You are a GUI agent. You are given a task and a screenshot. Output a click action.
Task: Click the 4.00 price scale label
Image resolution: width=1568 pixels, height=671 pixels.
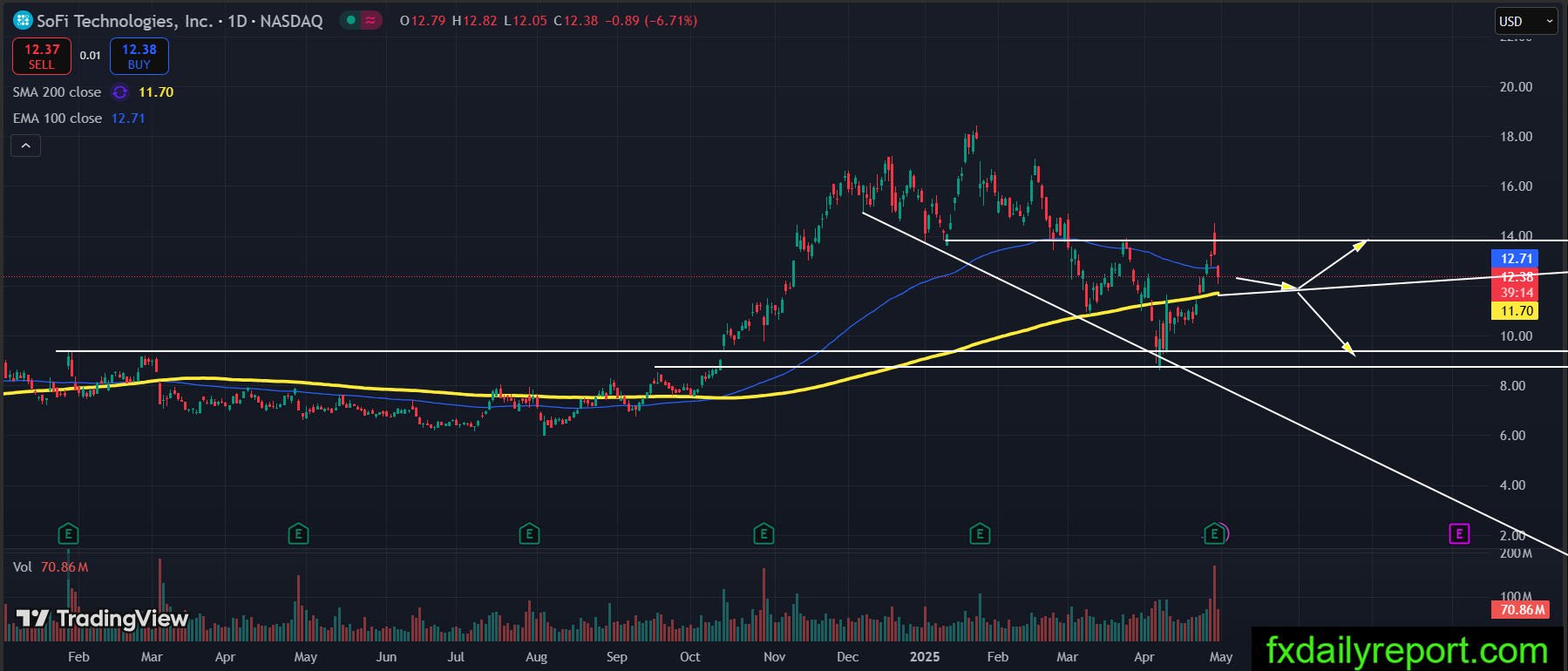pyautogui.click(x=1512, y=485)
